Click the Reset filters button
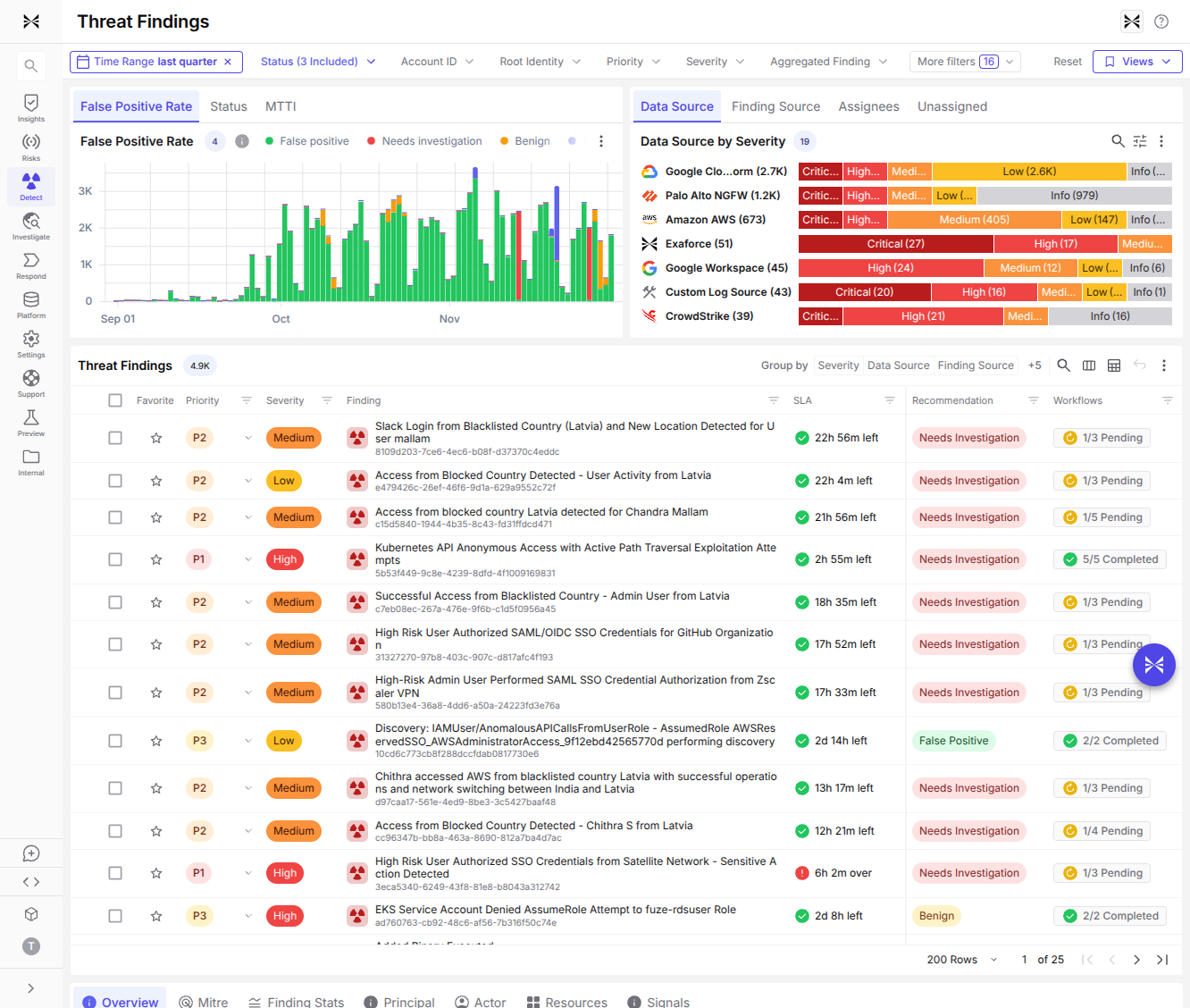This screenshot has width=1190, height=1008. click(x=1067, y=62)
